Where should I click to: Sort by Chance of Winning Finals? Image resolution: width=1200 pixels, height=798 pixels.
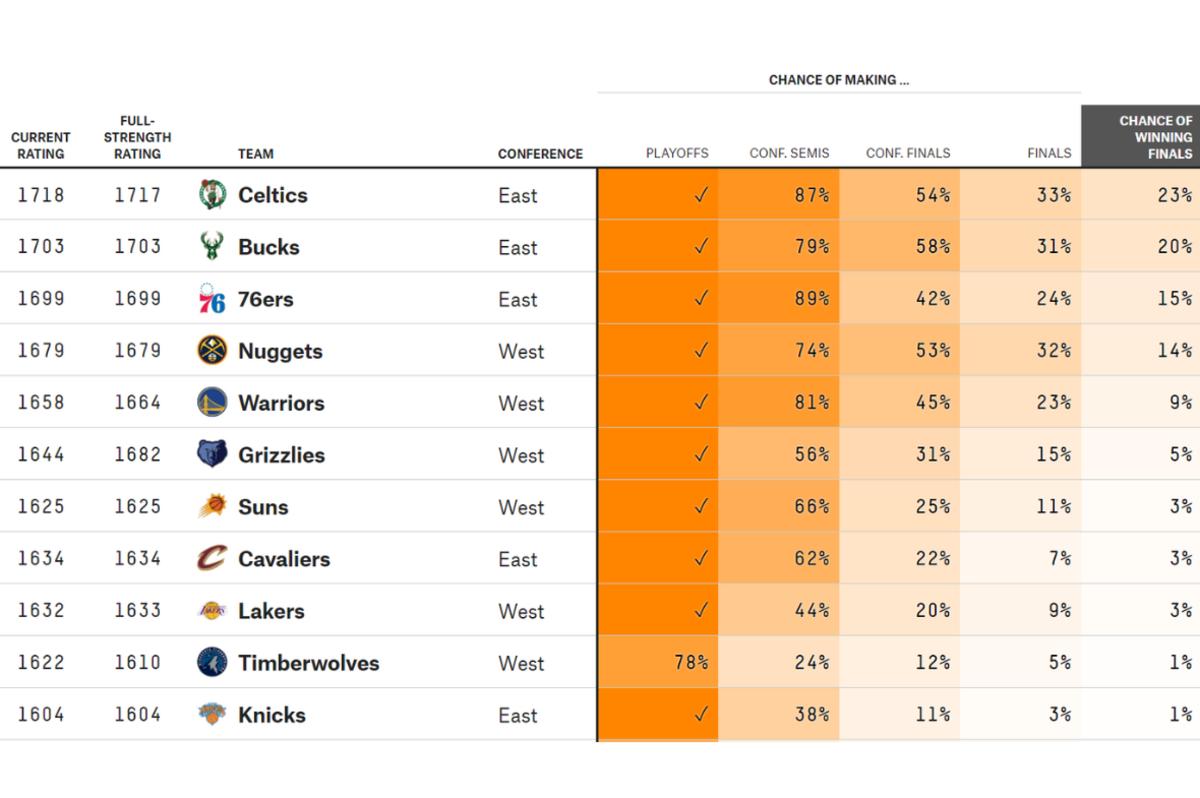coord(1156,137)
